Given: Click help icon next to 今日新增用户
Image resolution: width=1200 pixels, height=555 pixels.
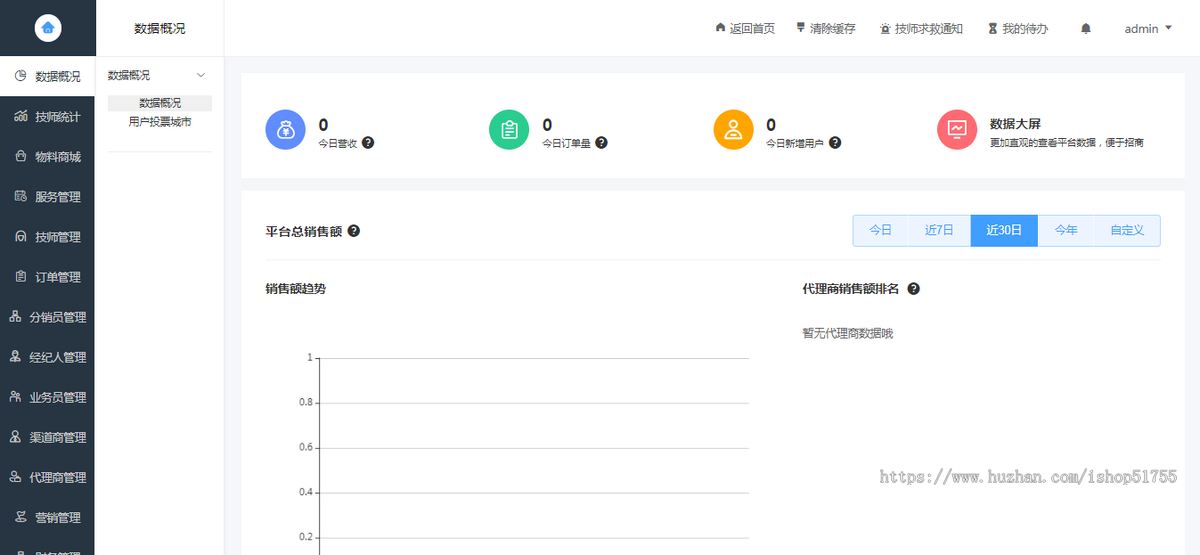Looking at the screenshot, I should point(835,143).
